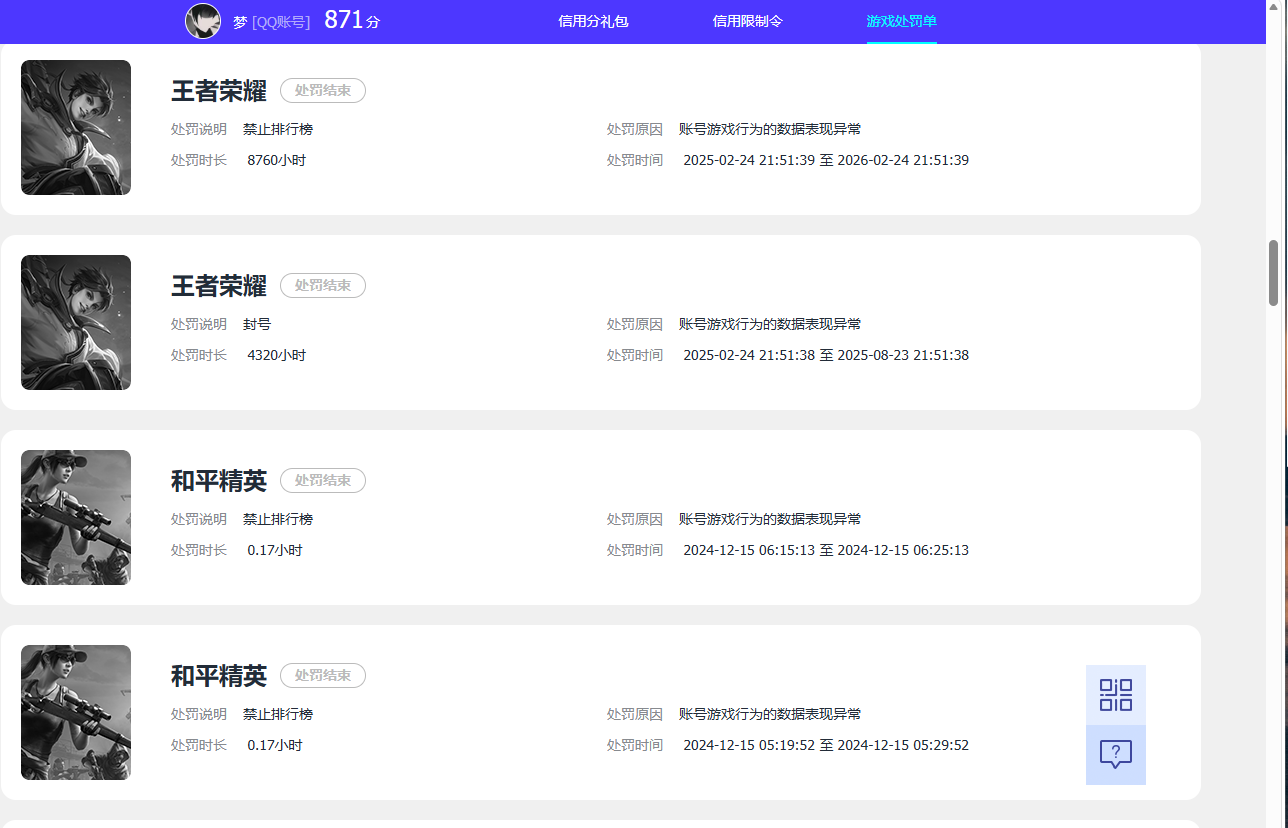Click 账号游戏行为的数据表现异常 in the 封号 card
Screen dimensions: 1288x828
pos(770,324)
